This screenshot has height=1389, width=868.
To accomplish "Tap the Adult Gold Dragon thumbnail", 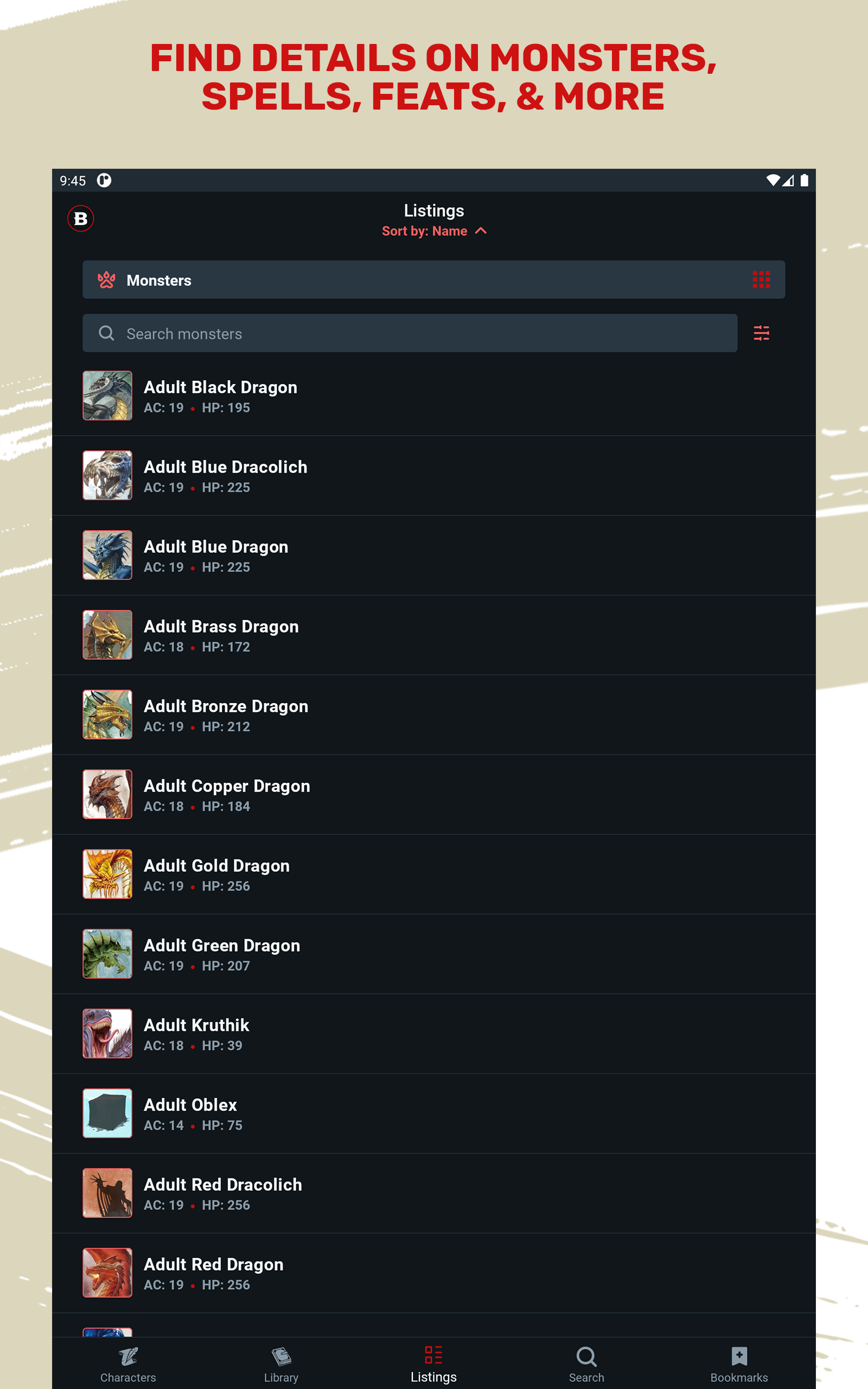I will pyautogui.click(x=107, y=874).
